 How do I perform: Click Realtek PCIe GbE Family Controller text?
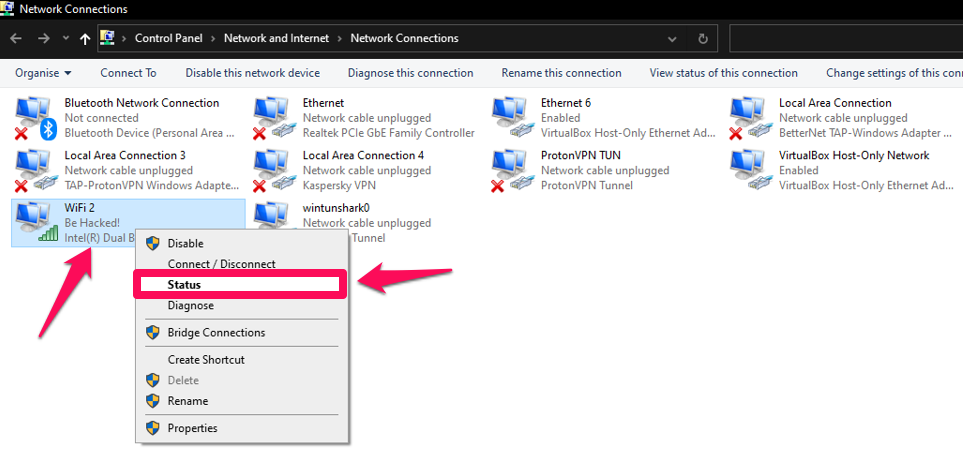click(x=389, y=133)
